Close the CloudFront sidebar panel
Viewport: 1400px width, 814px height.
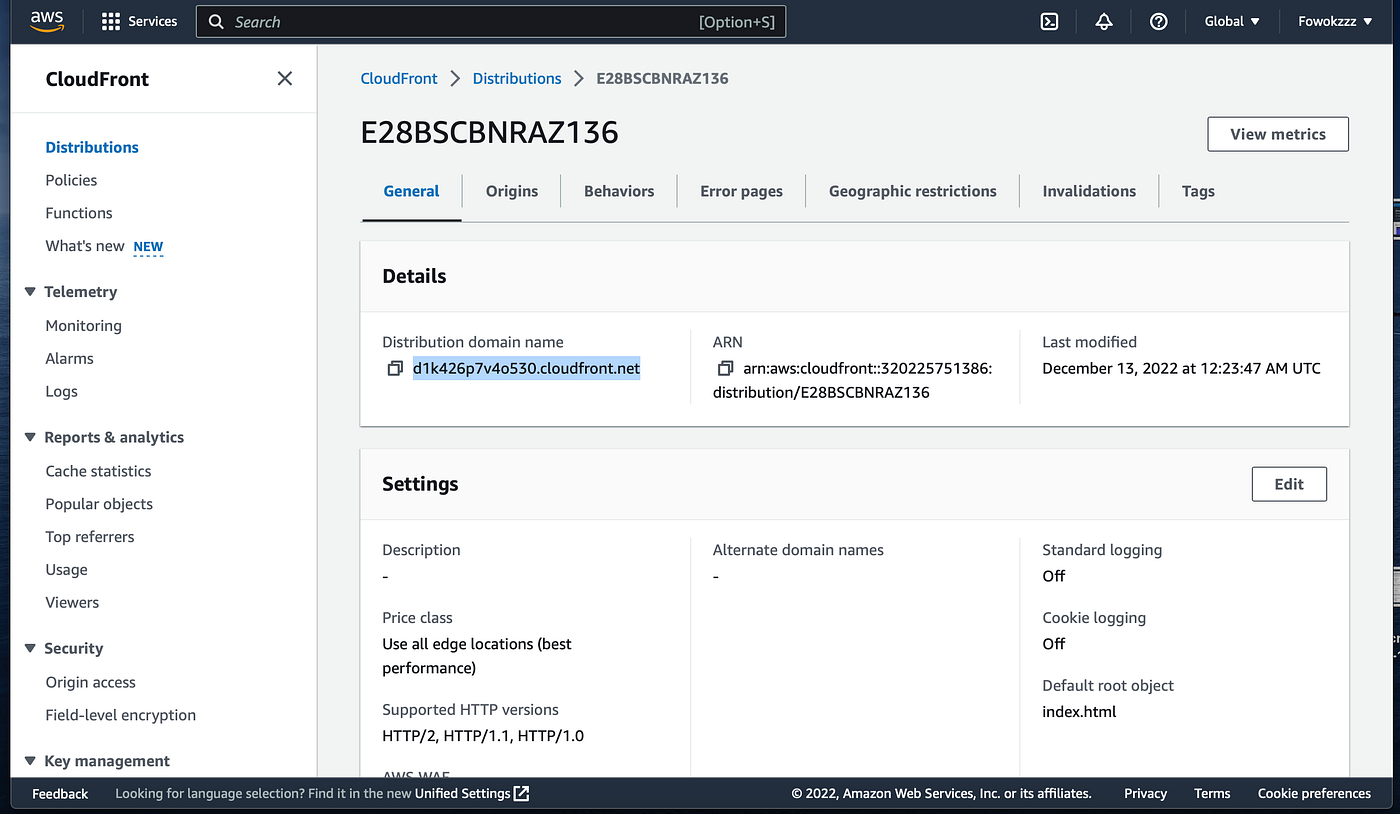click(x=285, y=78)
